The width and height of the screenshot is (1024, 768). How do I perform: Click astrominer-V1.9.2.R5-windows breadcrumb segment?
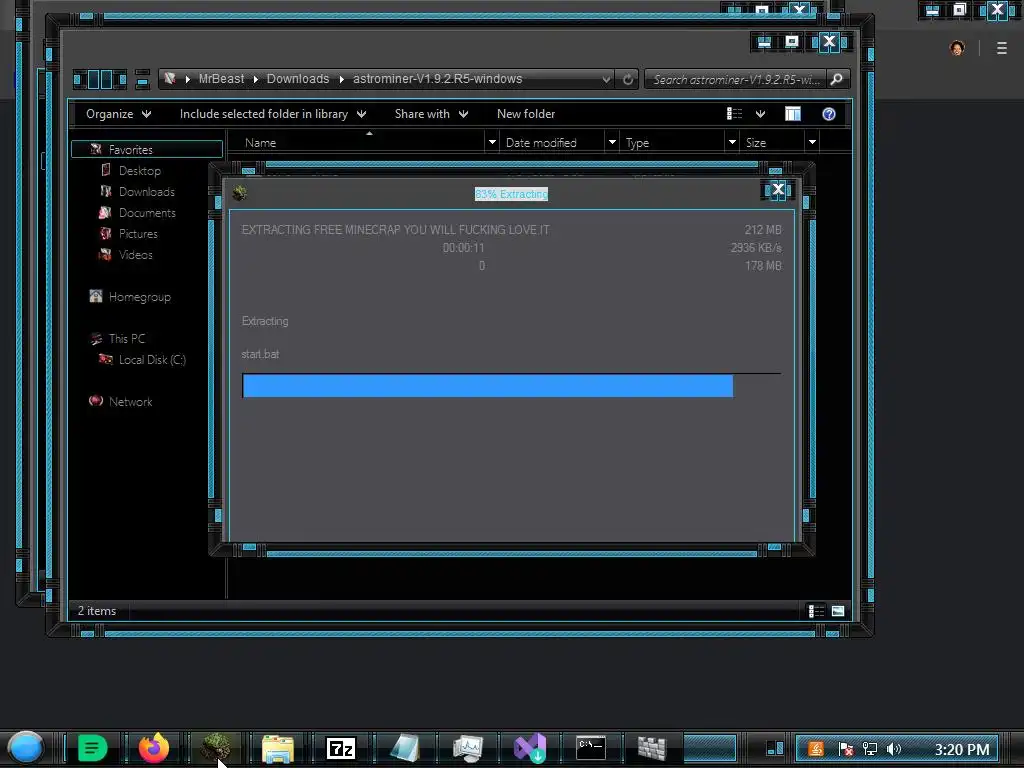coord(438,78)
